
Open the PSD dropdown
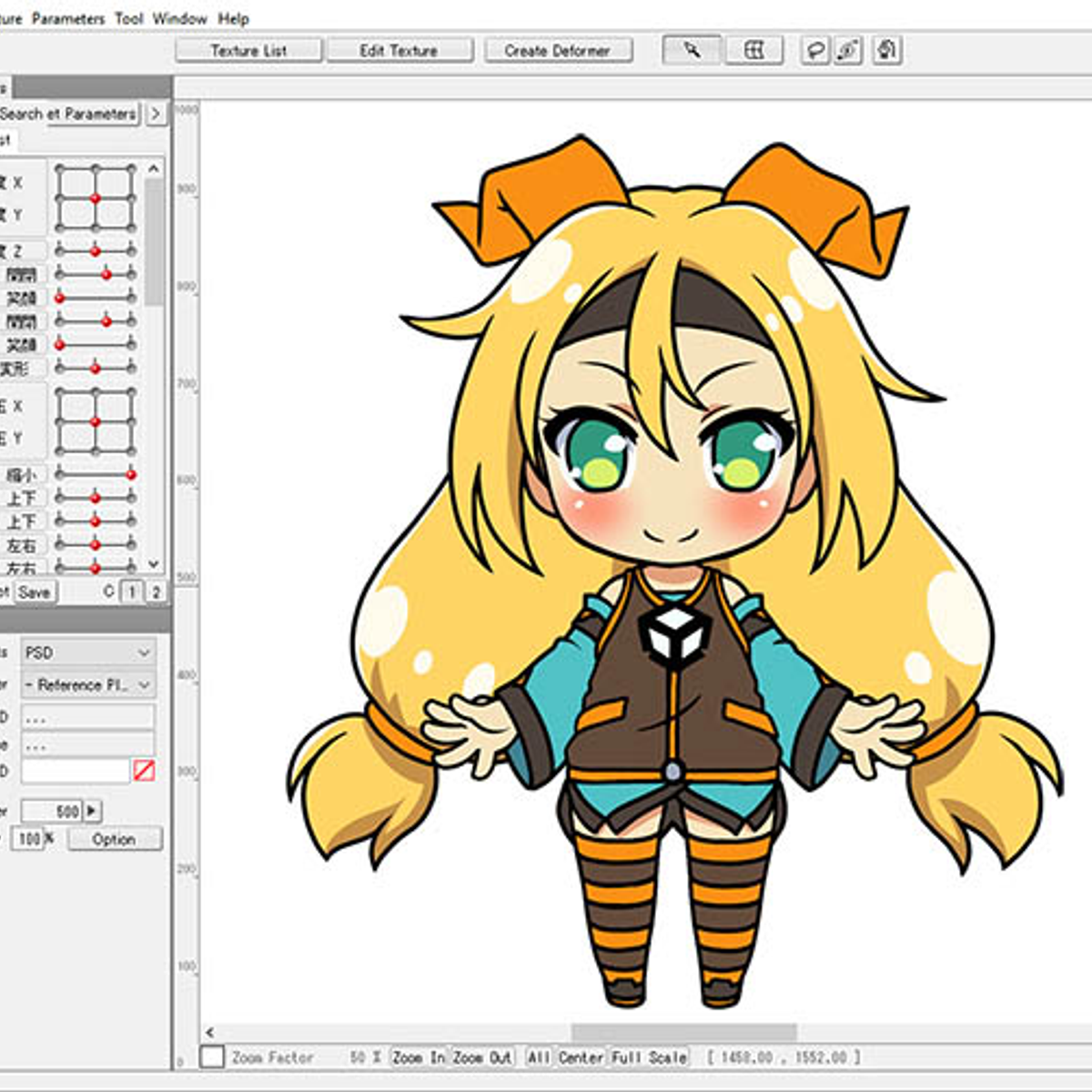88,652
